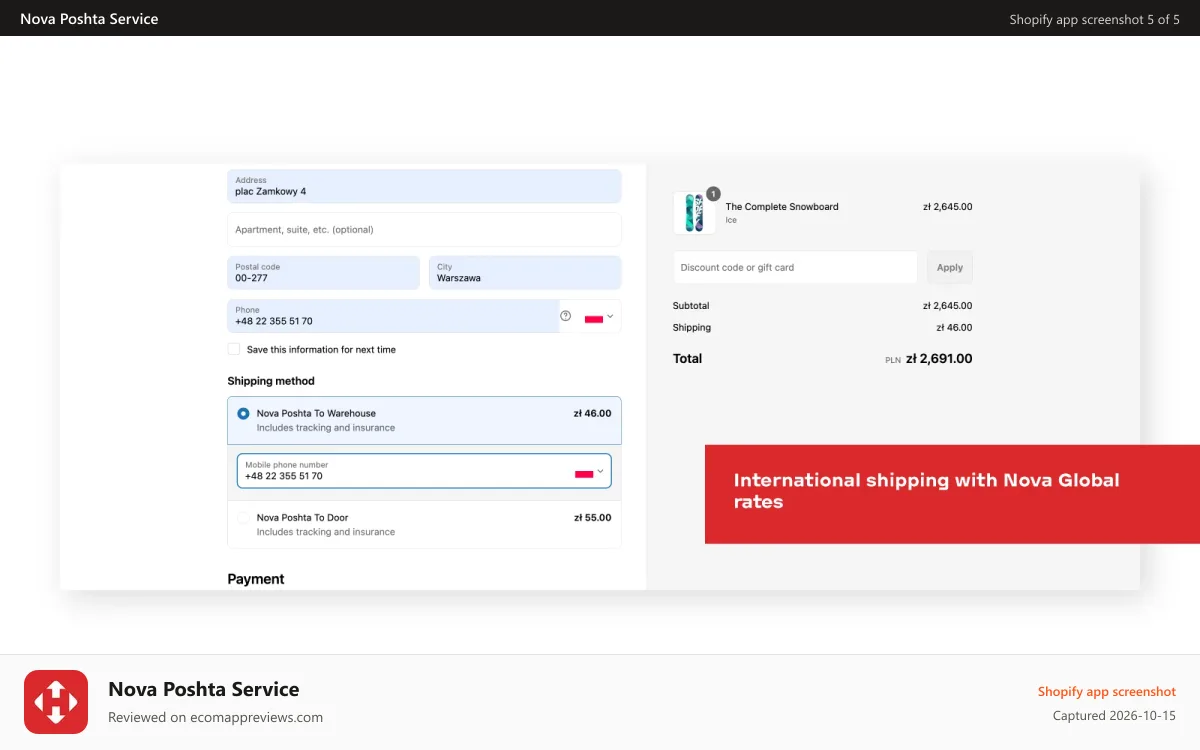Click the Apply discount button
This screenshot has height=750, width=1200.
click(x=950, y=267)
